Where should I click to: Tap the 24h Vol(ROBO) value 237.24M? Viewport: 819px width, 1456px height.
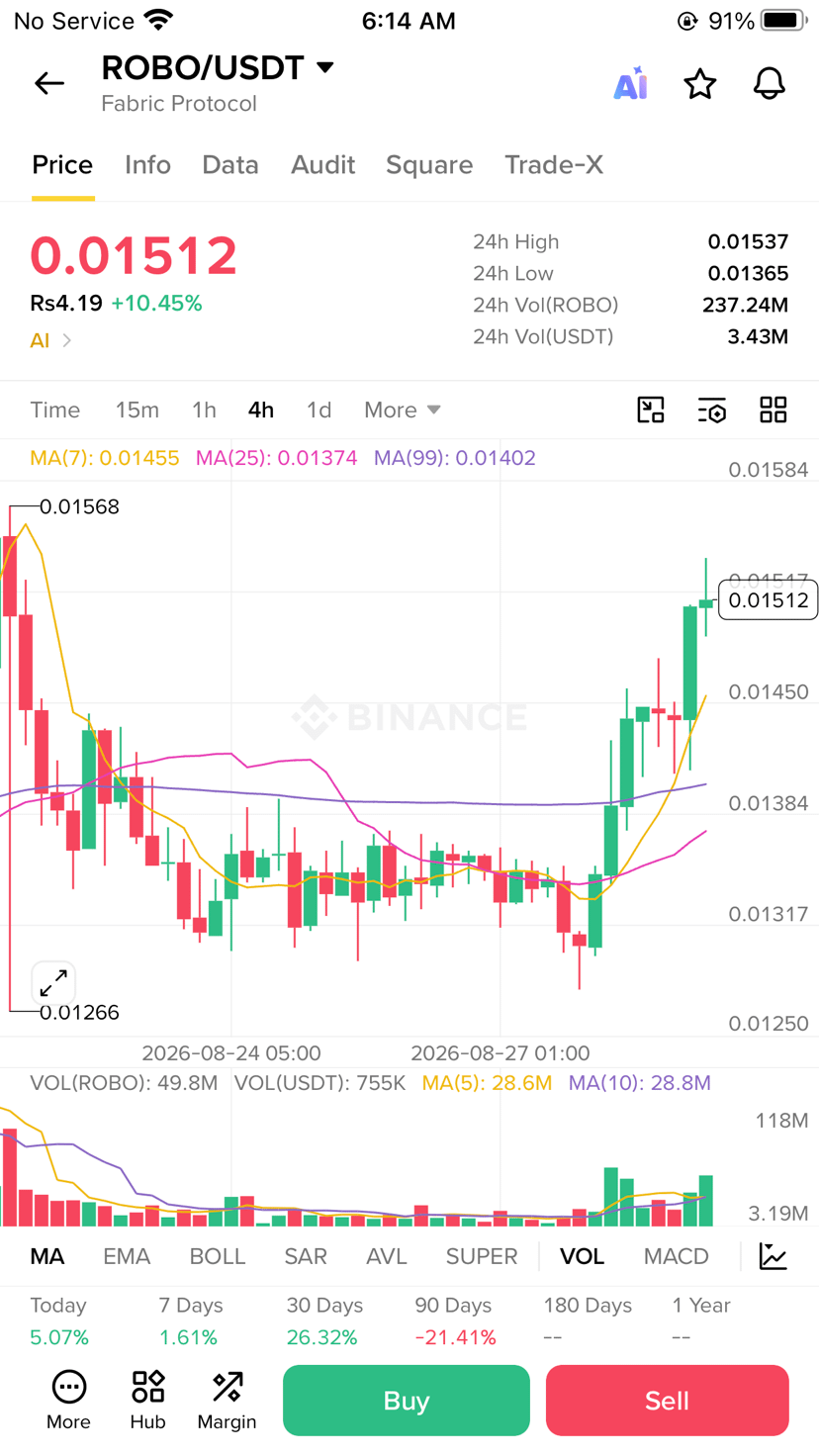[x=745, y=305]
